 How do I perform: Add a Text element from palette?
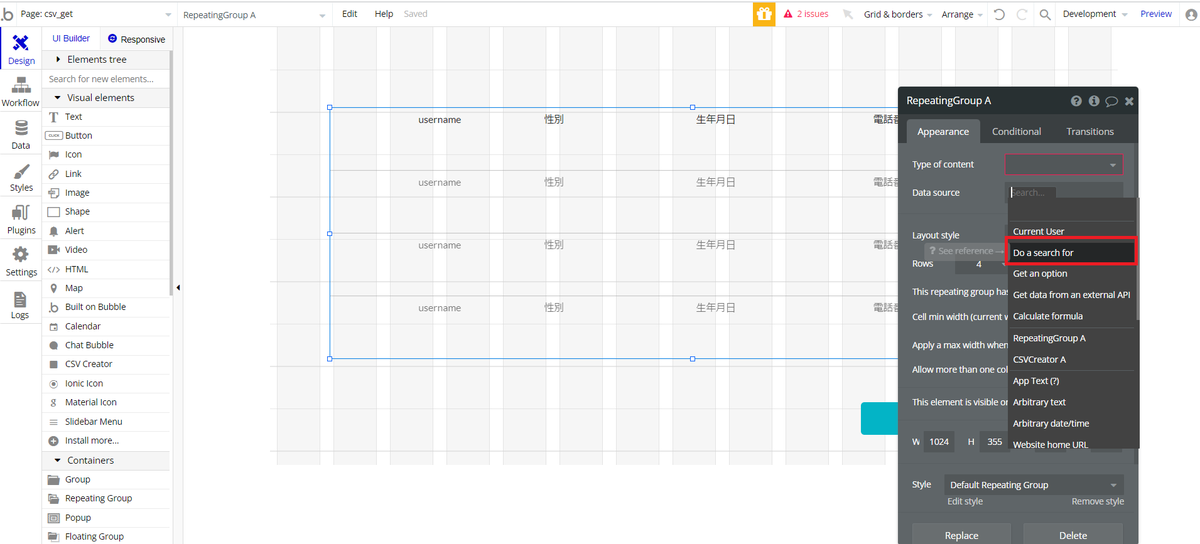click(x=106, y=117)
